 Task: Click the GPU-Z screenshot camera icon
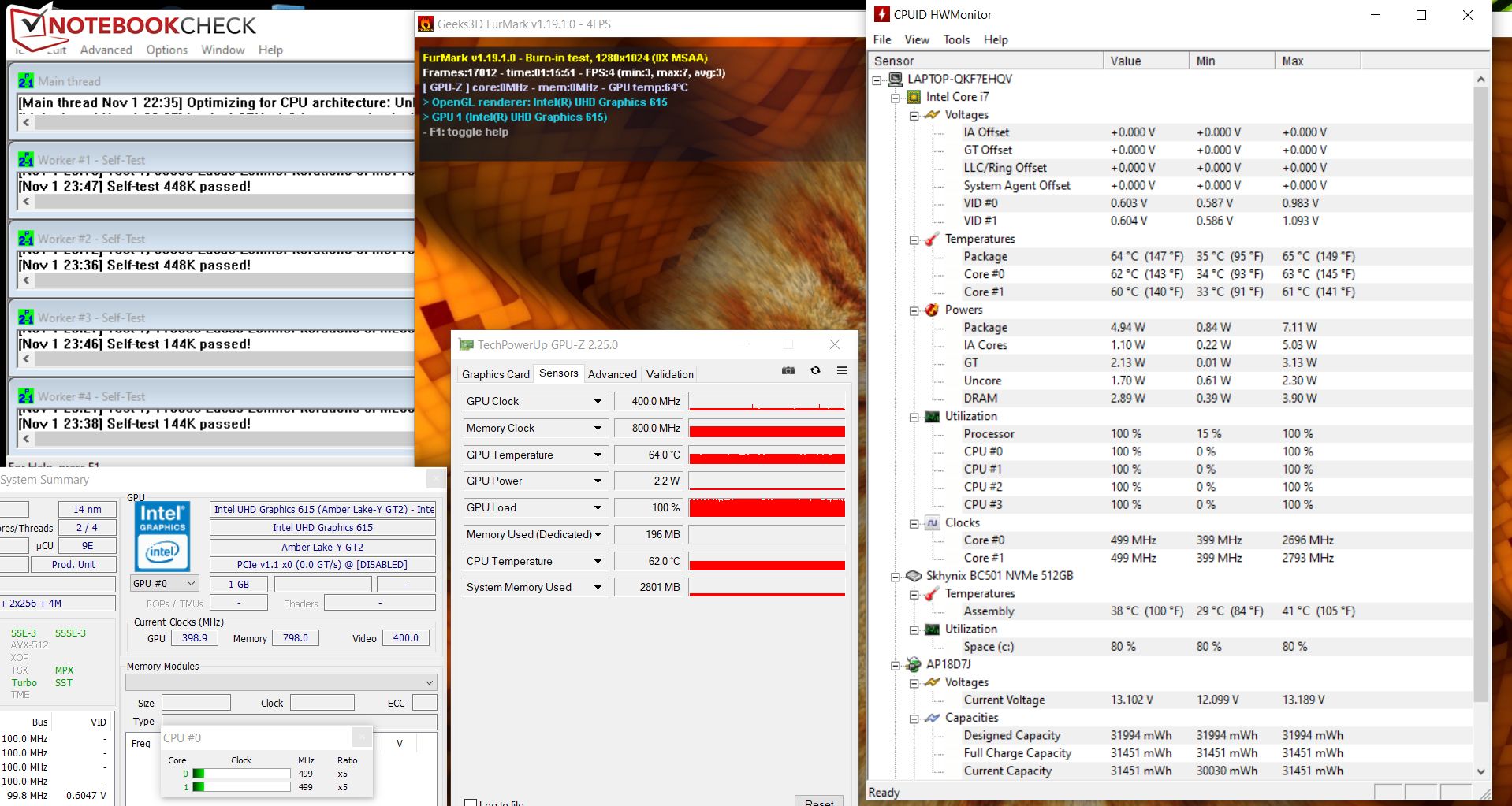788,370
